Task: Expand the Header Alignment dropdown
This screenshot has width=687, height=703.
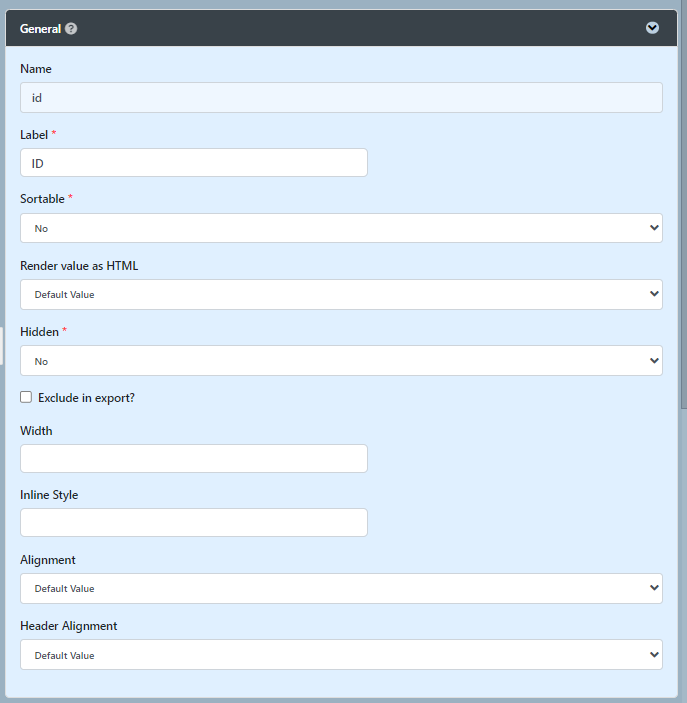Action: pyautogui.click(x=341, y=655)
